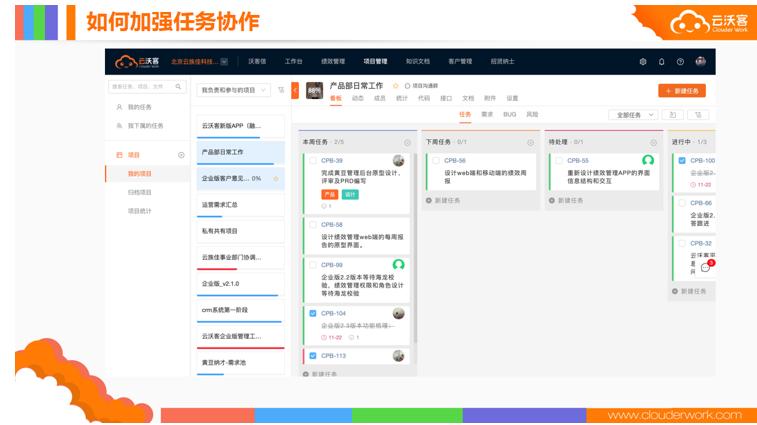Click the sort icon right of 全部任务
Image resolution: width=757 pixels, height=425 pixels.
click(698, 115)
